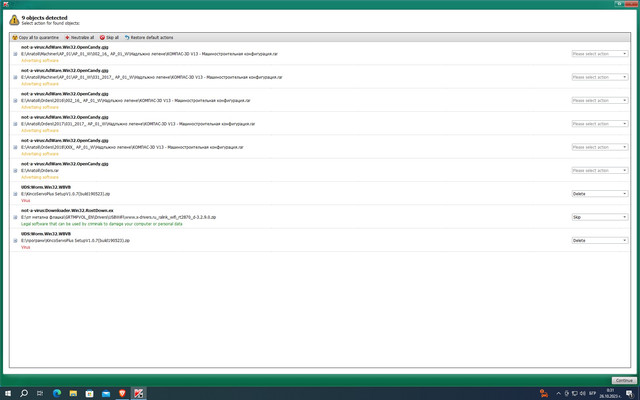Click the orange tray icon on taskbar

[544, 393]
